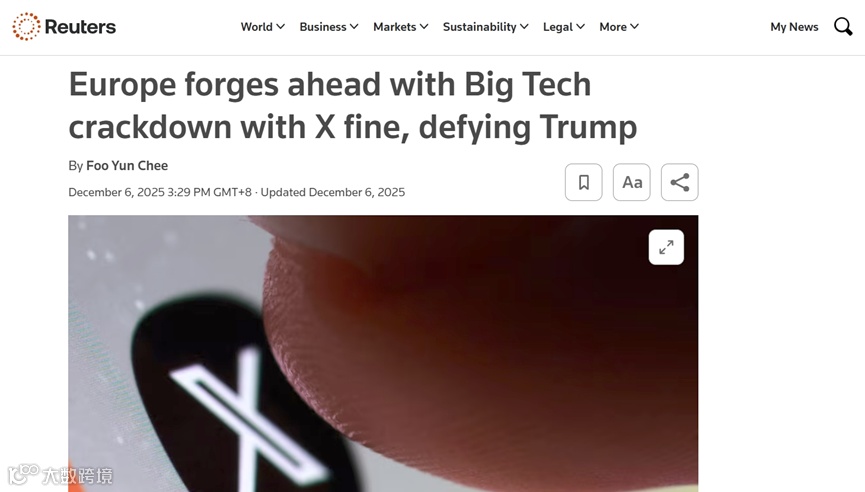The image size is (865, 492).
Task: Expand the Legal dropdown chevron
Action: tap(580, 26)
